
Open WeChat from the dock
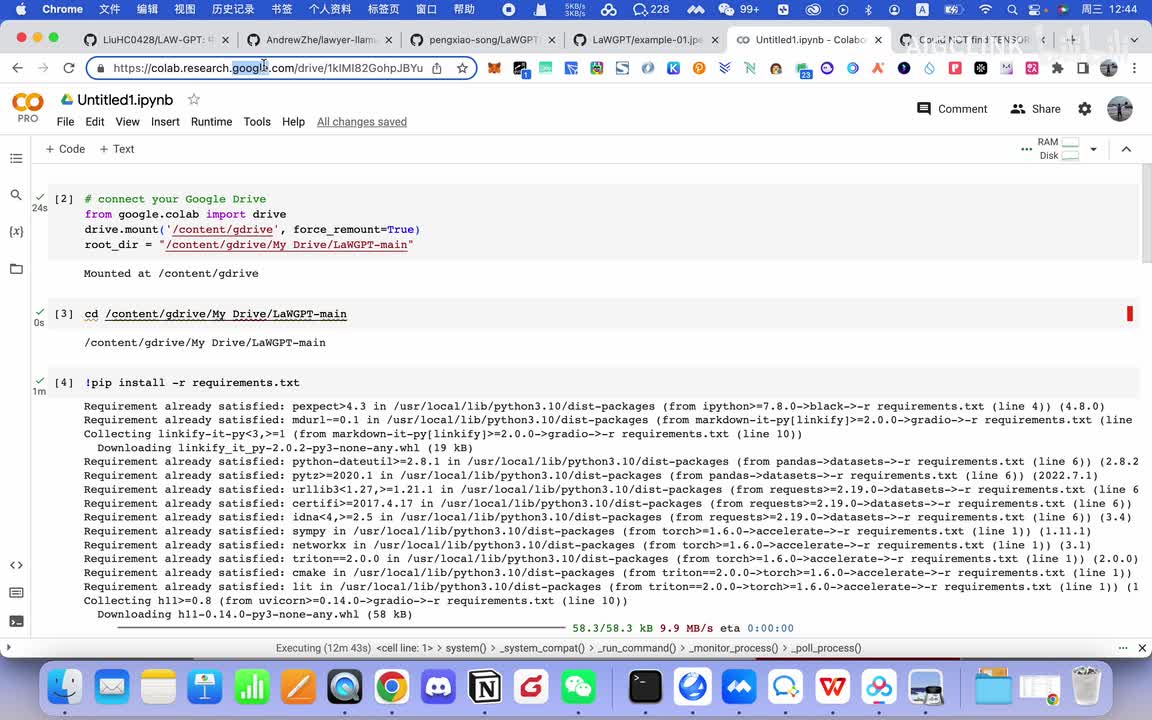click(x=578, y=687)
